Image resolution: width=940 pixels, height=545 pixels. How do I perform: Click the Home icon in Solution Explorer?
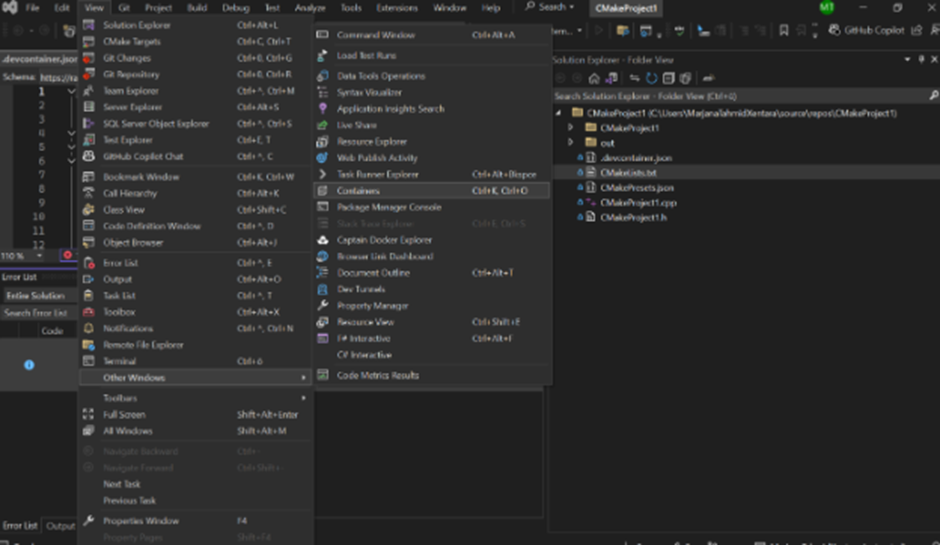click(594, 78)
